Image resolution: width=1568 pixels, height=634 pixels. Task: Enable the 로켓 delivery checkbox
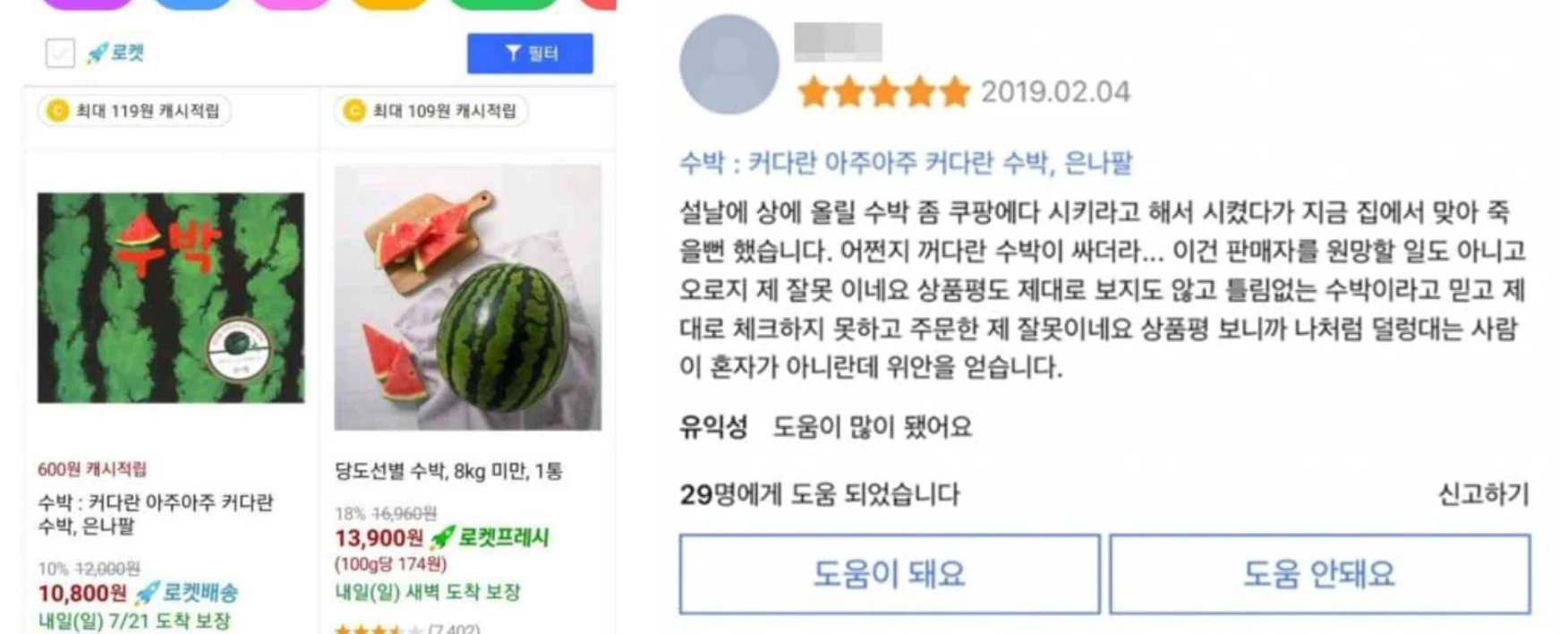tap(60, 54)
